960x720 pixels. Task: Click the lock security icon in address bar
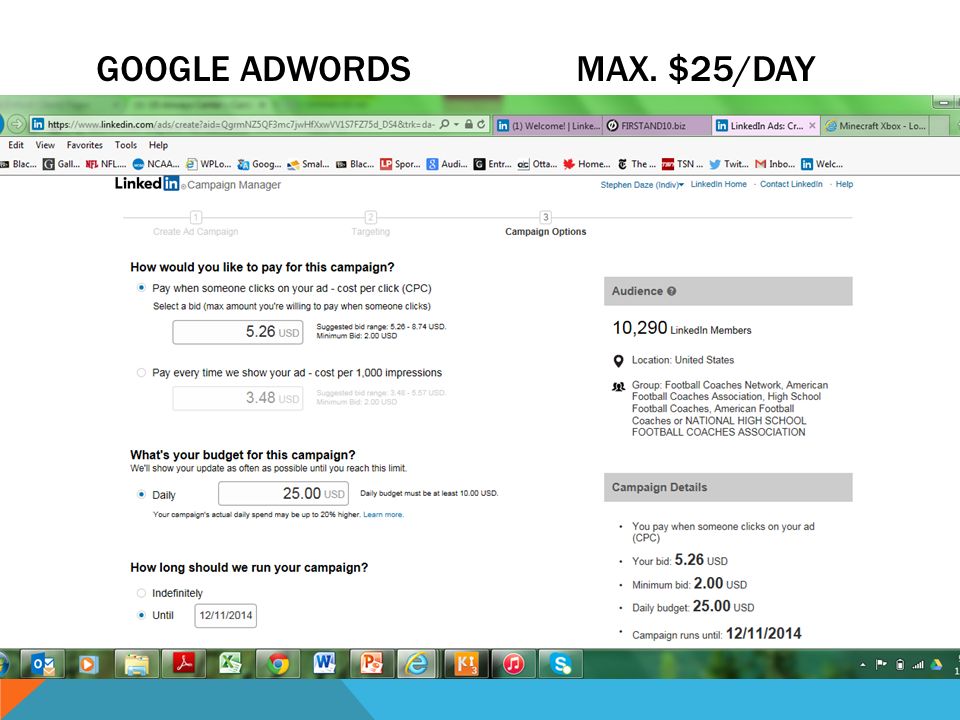[468, 124]
